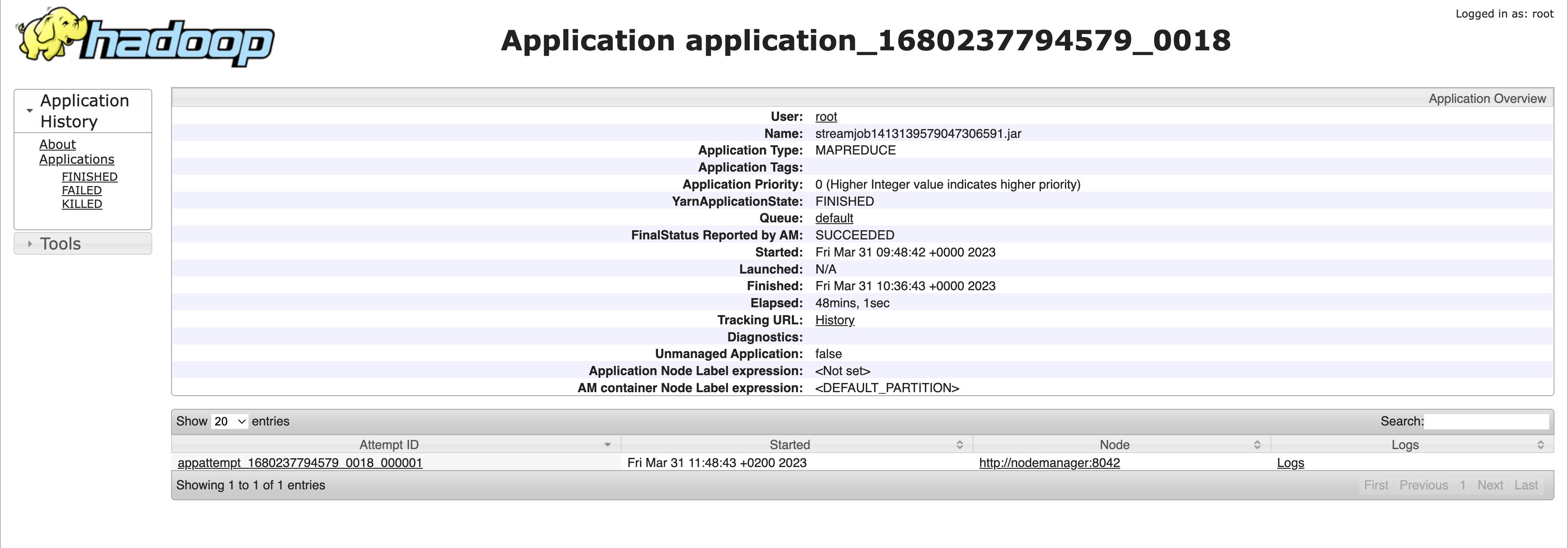Viewport: 1568px width, 548px height.
Task: Expand the Tools section
Action: click(x=60, y=243)
